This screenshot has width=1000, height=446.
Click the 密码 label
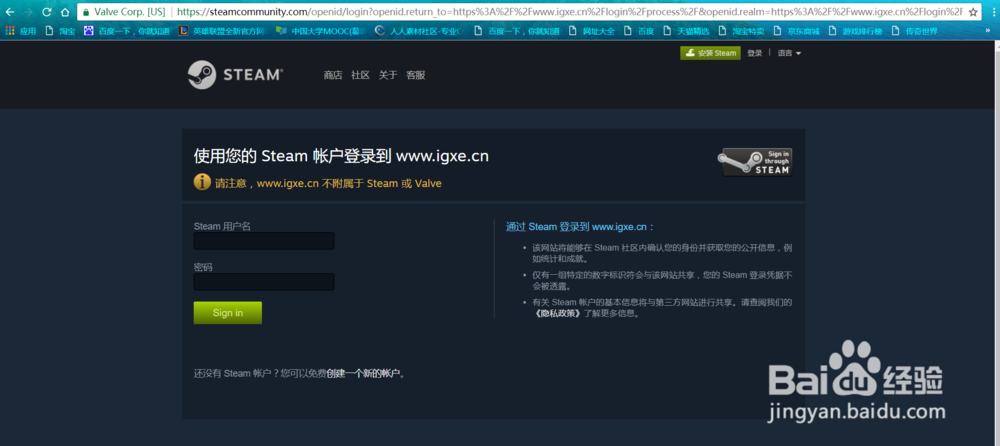coord(203,267)
